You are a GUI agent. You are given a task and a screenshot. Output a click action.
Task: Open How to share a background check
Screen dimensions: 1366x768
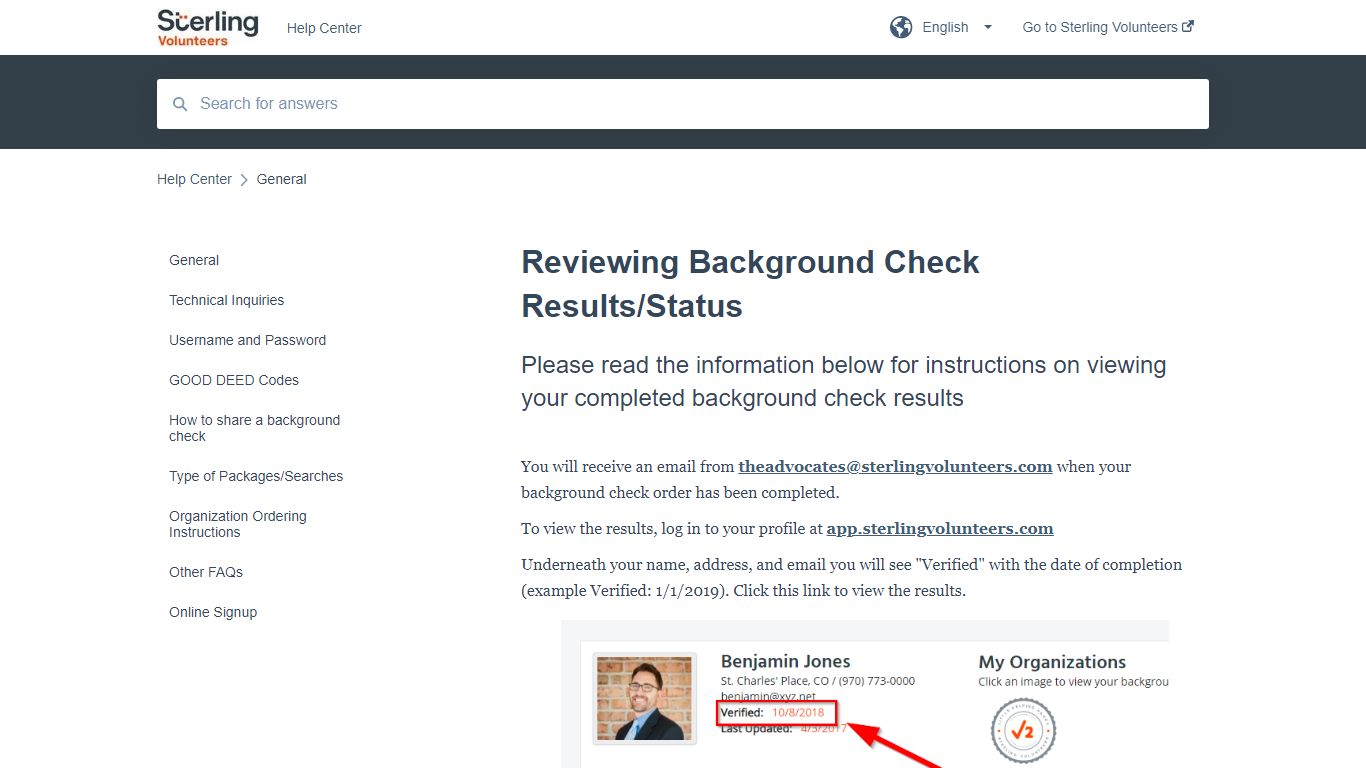254,428
